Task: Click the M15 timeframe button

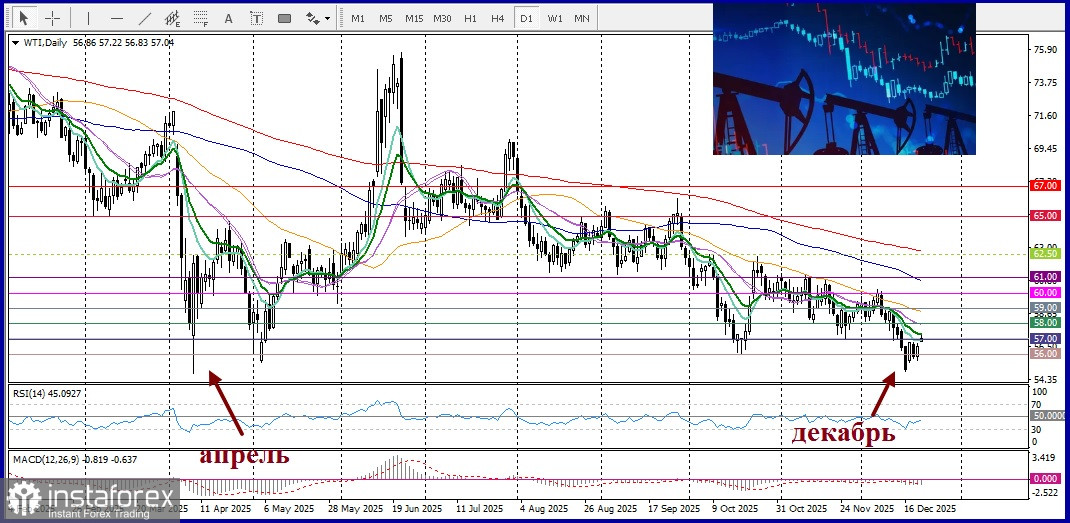Action: coord(414,18)
